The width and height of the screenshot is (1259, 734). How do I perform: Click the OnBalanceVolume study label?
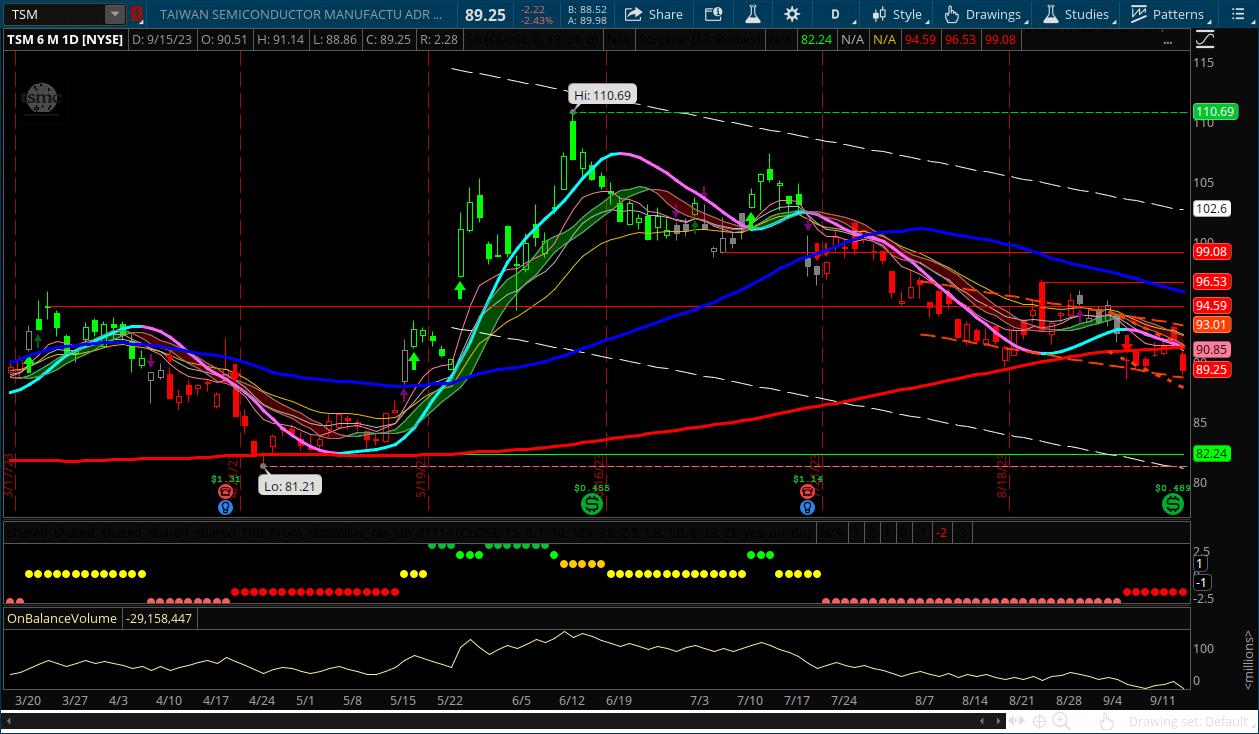[62, 619]
